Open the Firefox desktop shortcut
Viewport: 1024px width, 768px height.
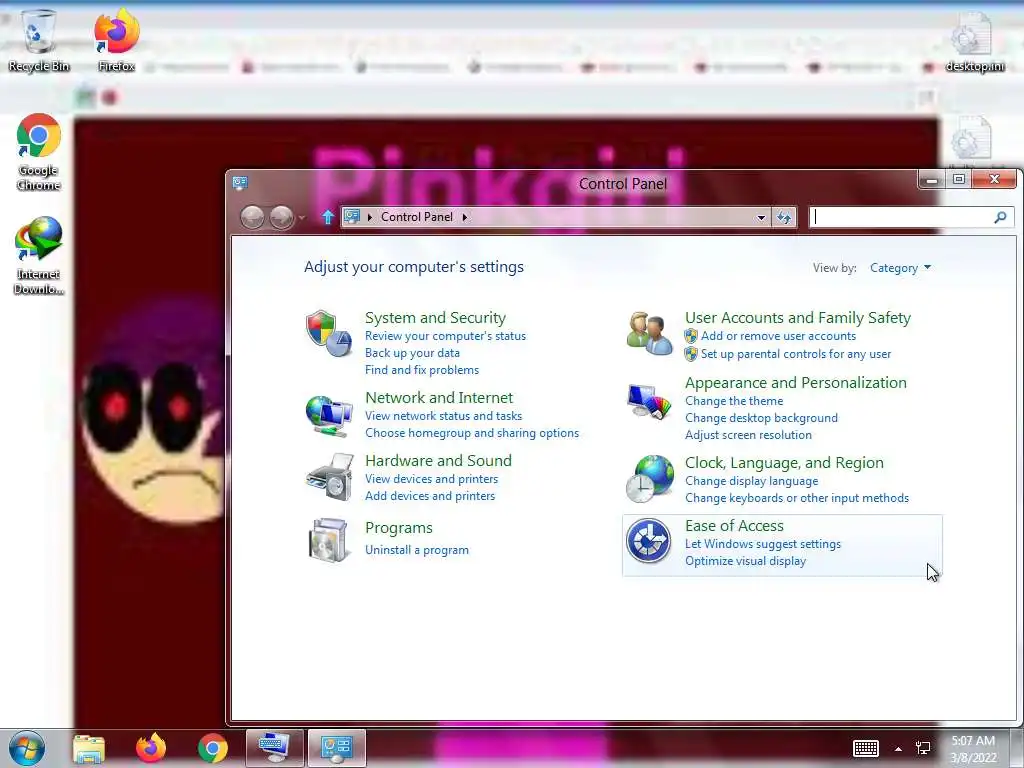[x=117, y=40]
